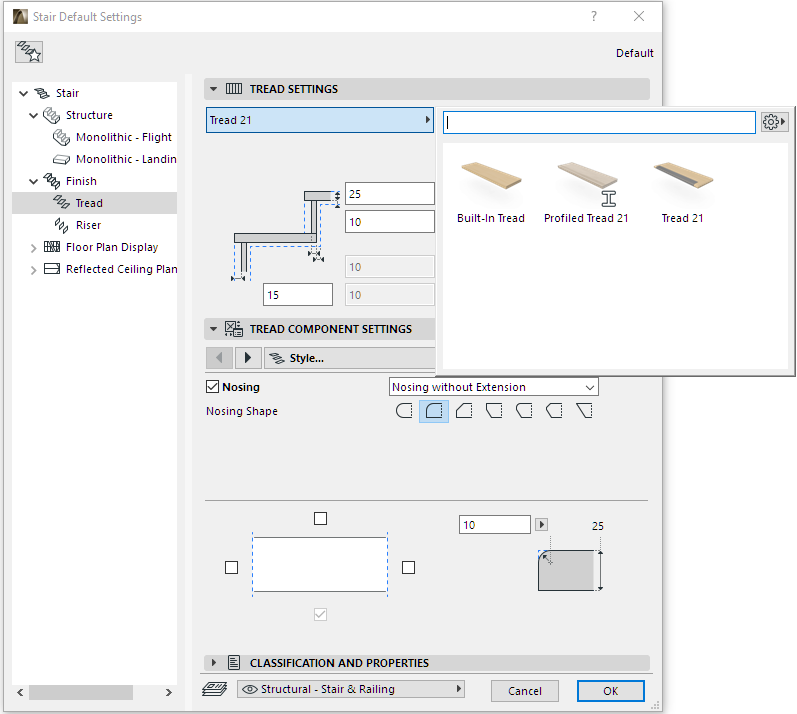Click the ArchiCAD app icon in title bar
The width and height of the screenshot is (797, 714).
click(x=20, y=17)
